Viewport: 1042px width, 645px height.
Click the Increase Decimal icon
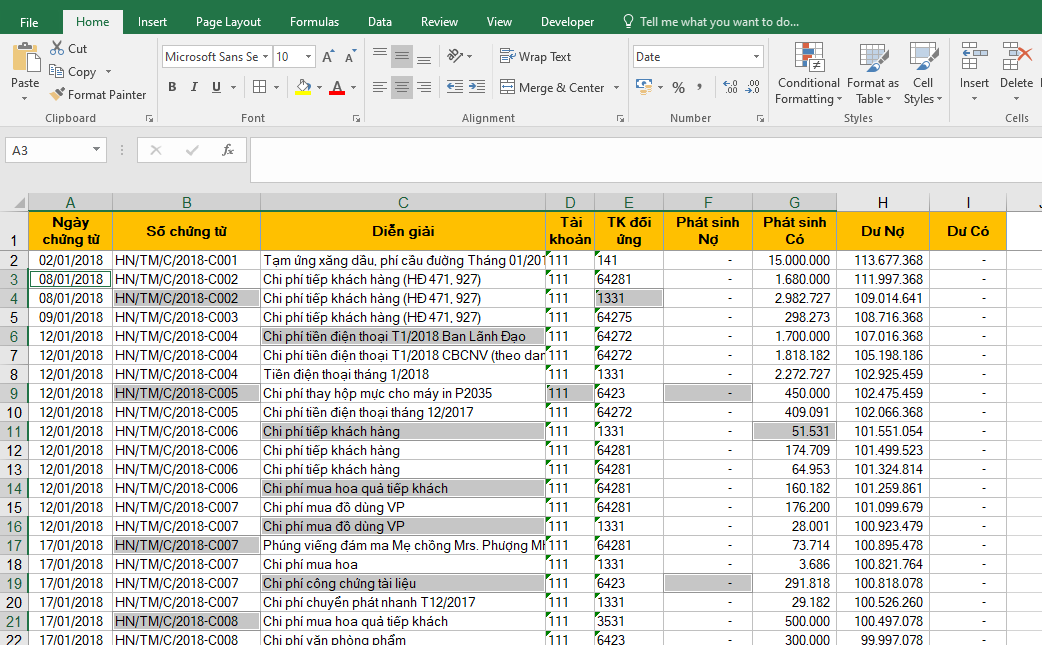coord(729,88)
